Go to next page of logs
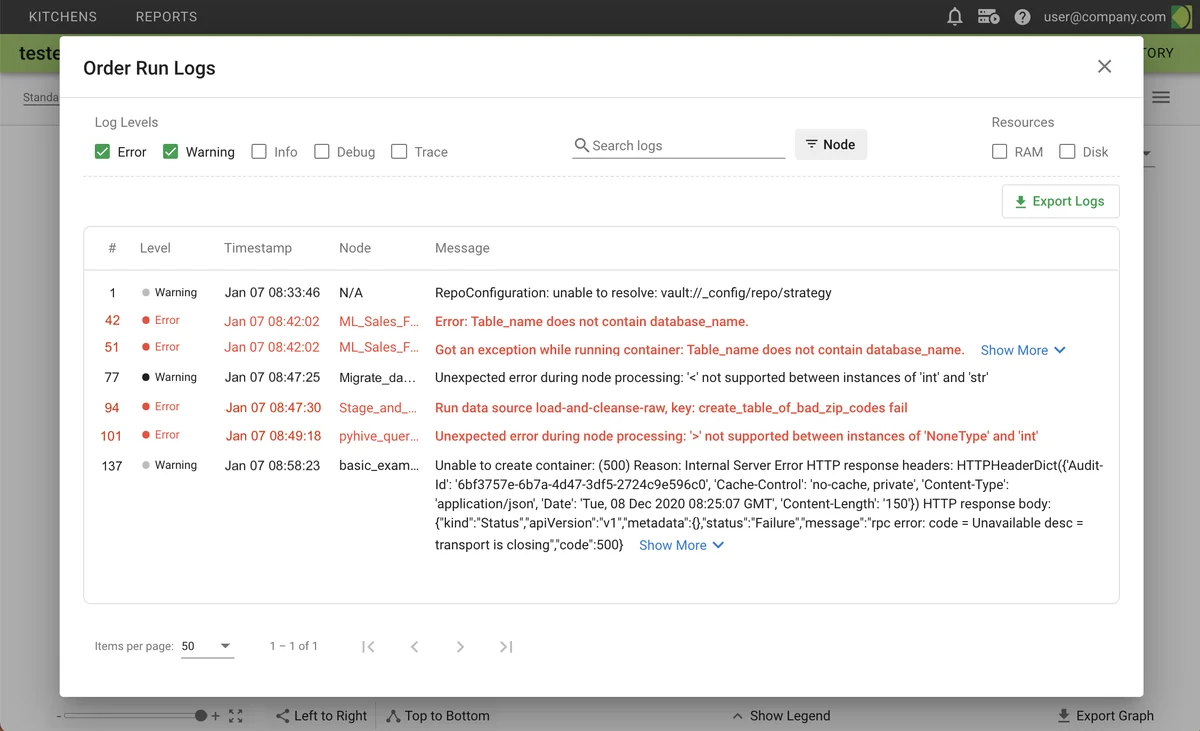The height and width of the screenshot is (731, 1200). click(x=460, y=647)
